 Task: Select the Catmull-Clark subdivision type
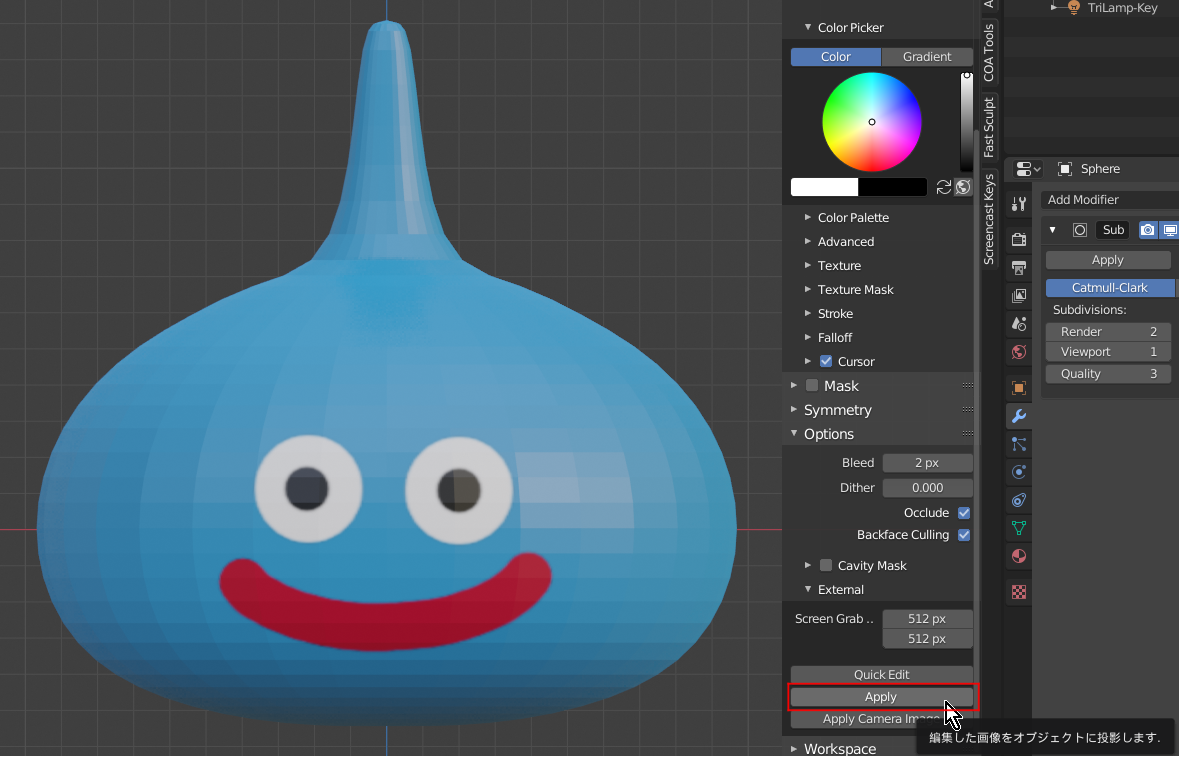click(x=1110, y=288)
